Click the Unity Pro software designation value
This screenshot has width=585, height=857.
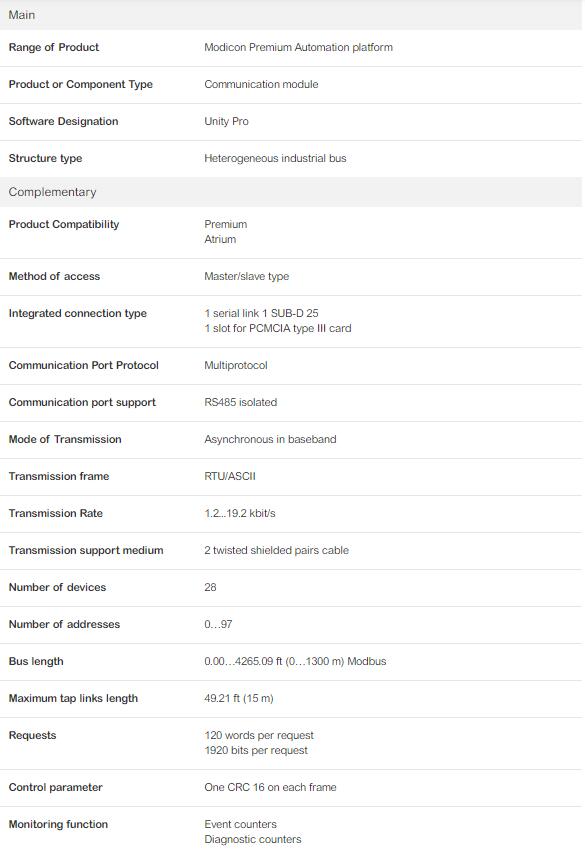click(x=226, y=121)
